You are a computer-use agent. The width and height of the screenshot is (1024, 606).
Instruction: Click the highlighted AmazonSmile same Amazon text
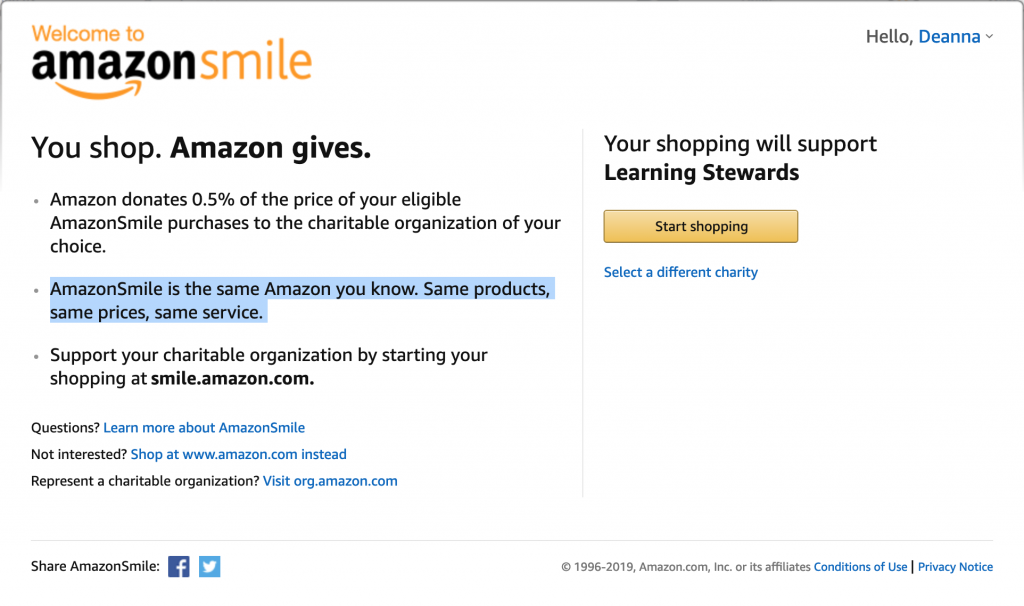click(x=300, y=300)
